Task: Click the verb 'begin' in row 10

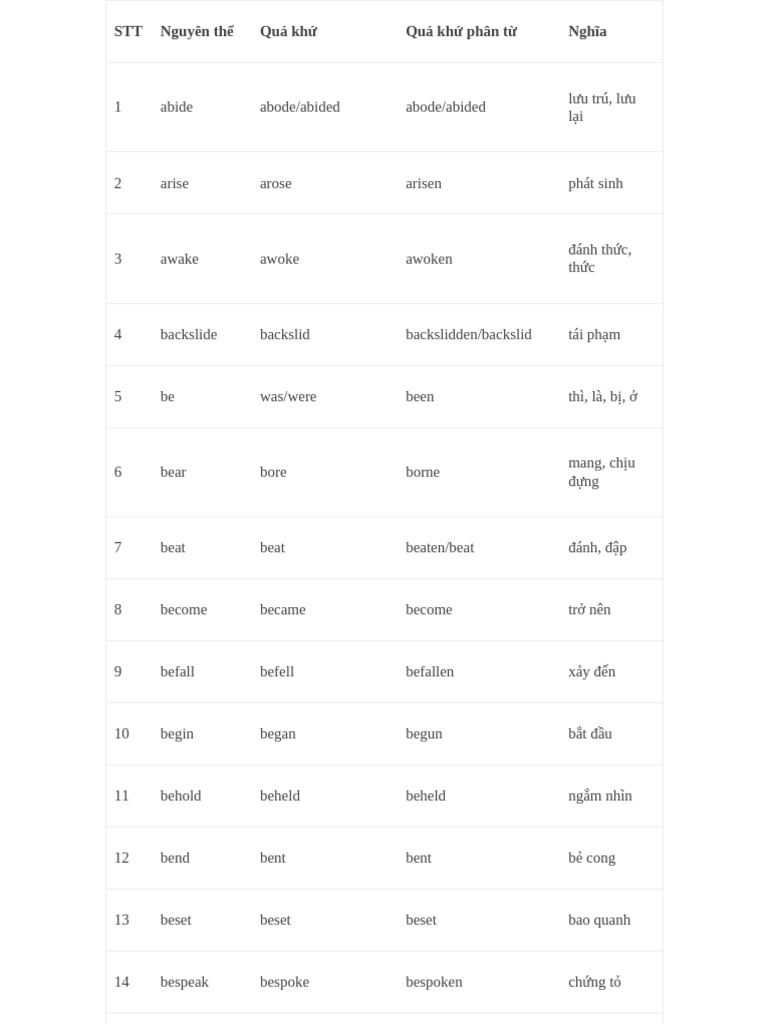Action: 177,733
